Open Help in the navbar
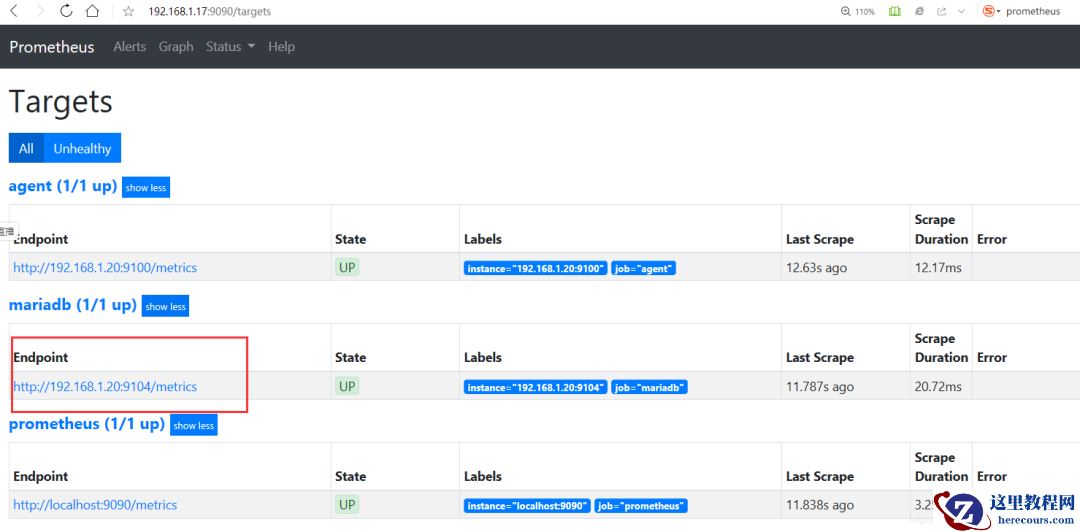 281,47
